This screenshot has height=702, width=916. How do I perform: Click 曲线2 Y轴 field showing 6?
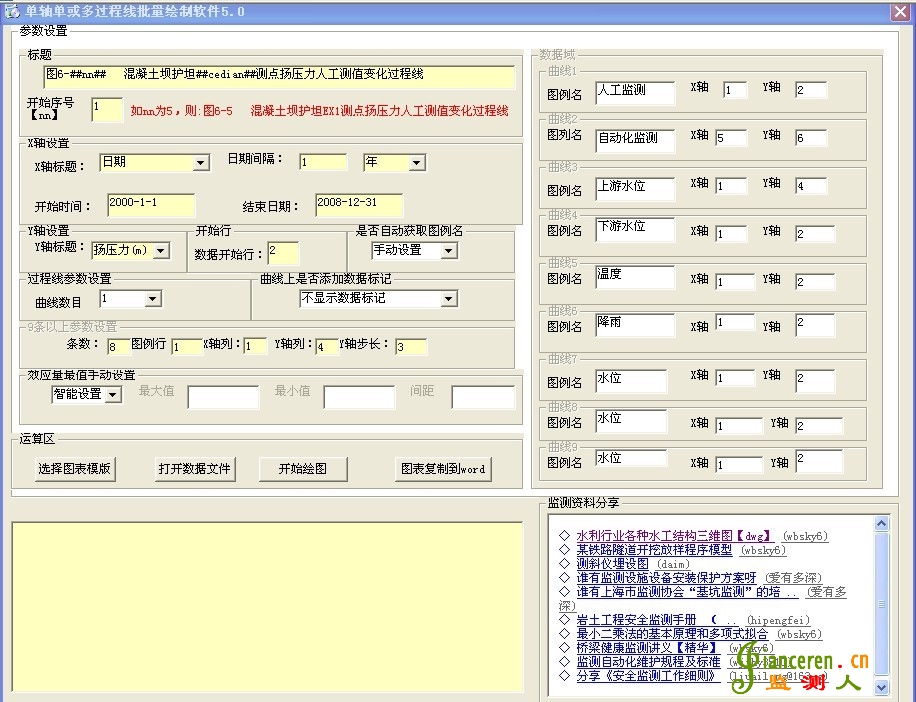click(x=811, y=138)
